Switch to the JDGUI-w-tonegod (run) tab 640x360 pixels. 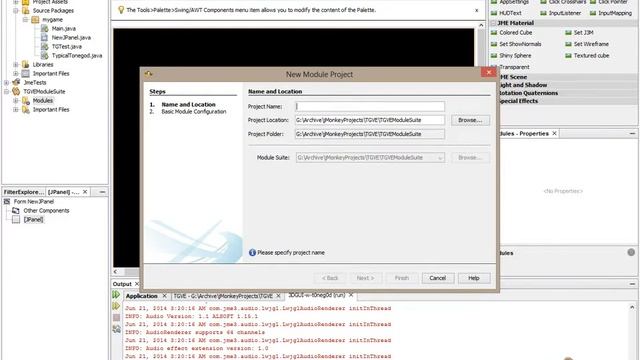[317, 295]
